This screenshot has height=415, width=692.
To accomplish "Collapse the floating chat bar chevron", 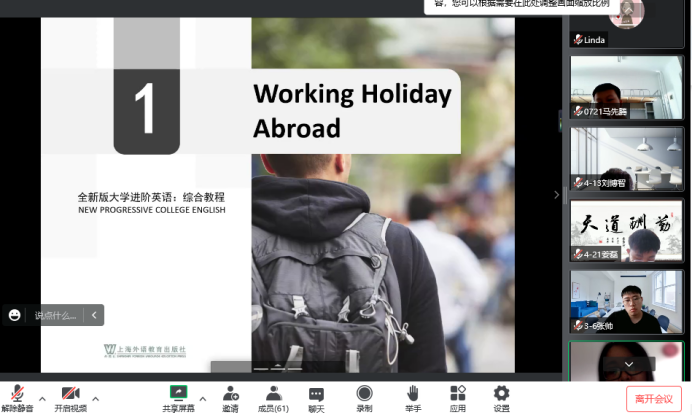I will [x=94, y=315].
